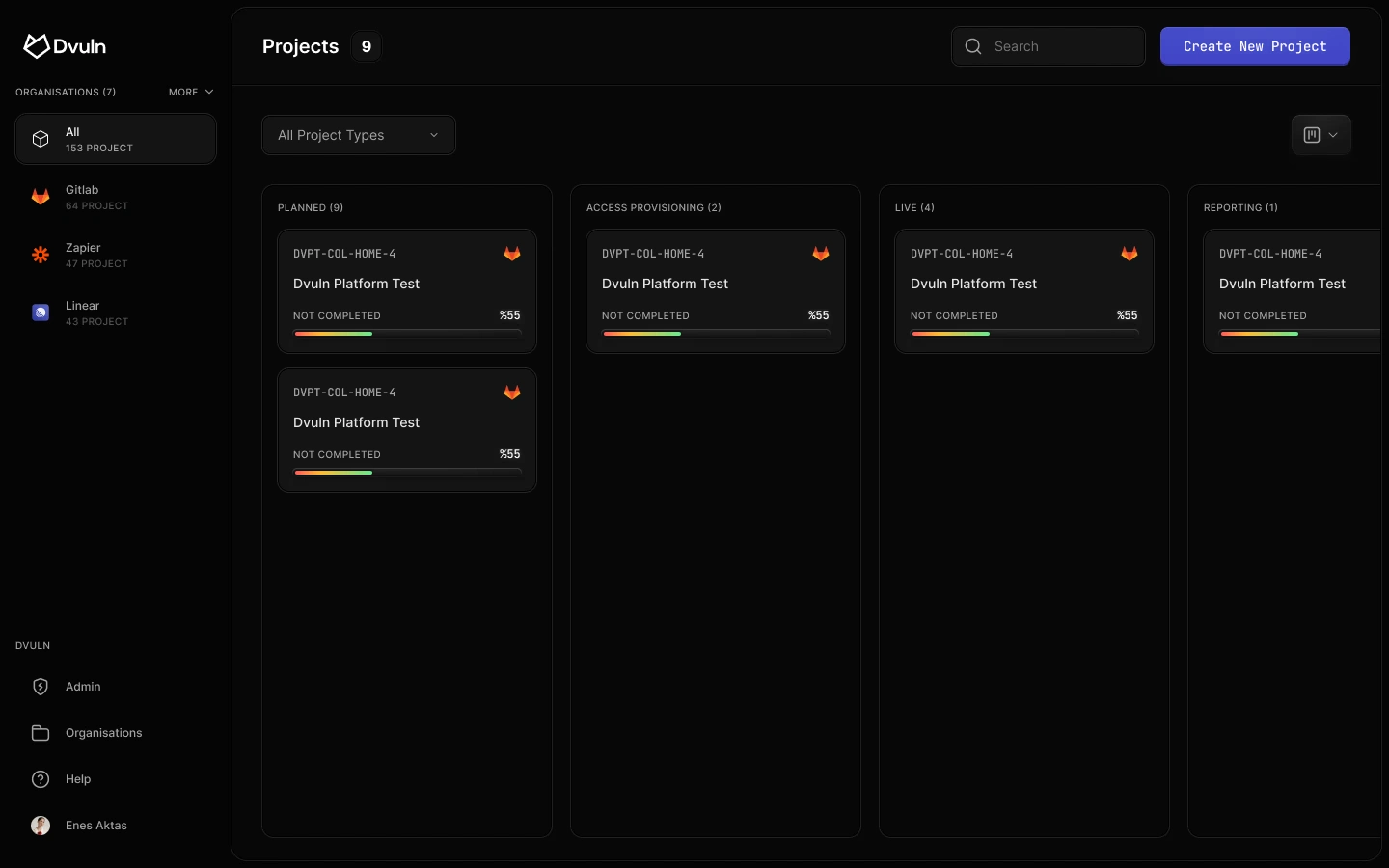
Task: Click the Help question mark icon
Action: click(41, 779)
